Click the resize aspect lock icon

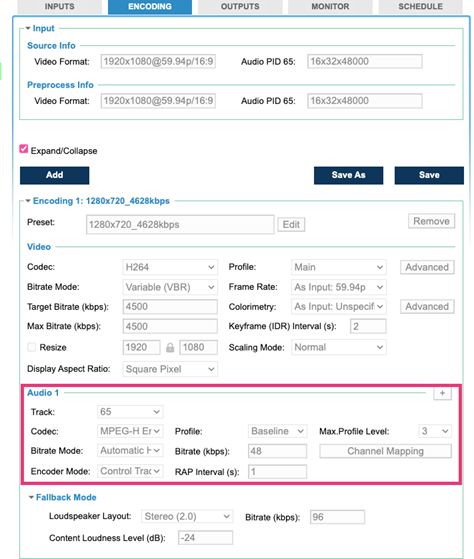pyautogui.click(x=170, y=348)
